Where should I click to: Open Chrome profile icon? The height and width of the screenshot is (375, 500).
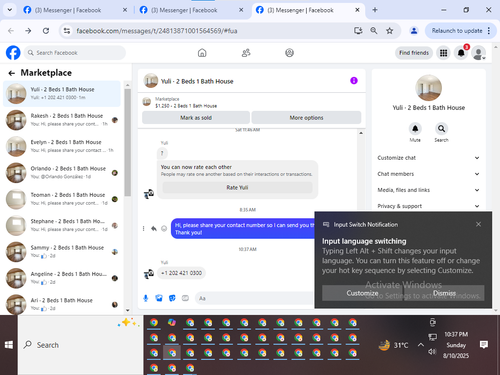click(414, 31)
